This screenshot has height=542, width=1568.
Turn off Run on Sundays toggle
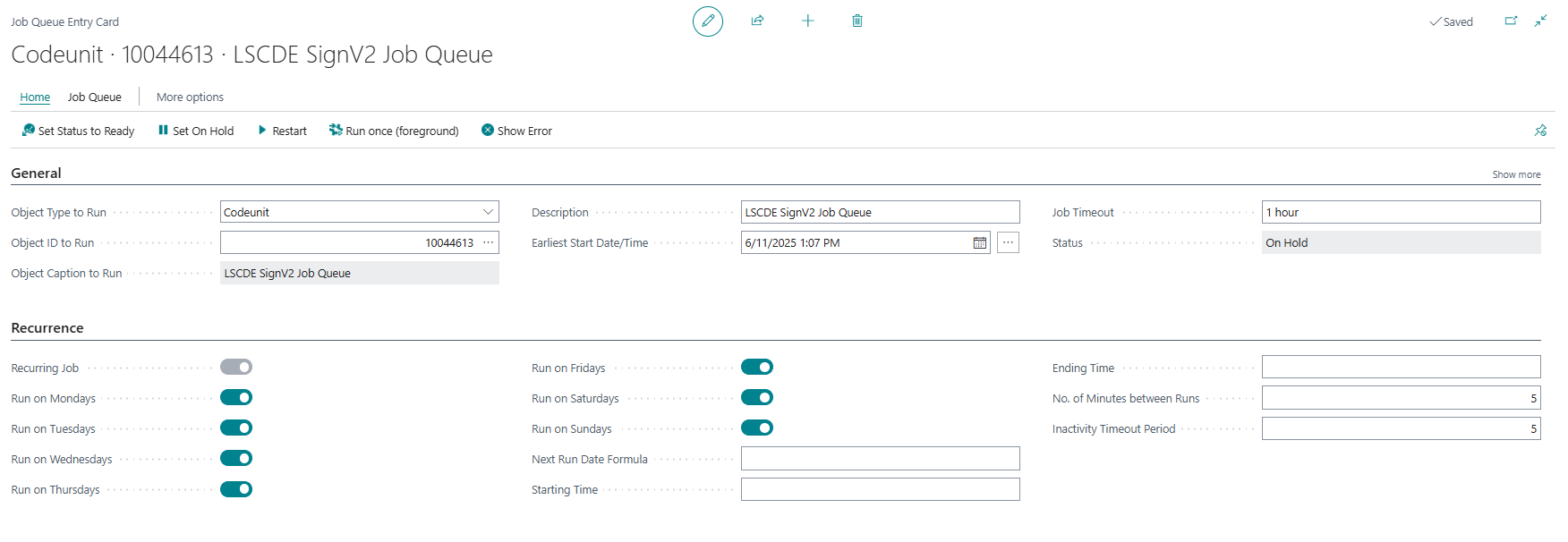756,428
